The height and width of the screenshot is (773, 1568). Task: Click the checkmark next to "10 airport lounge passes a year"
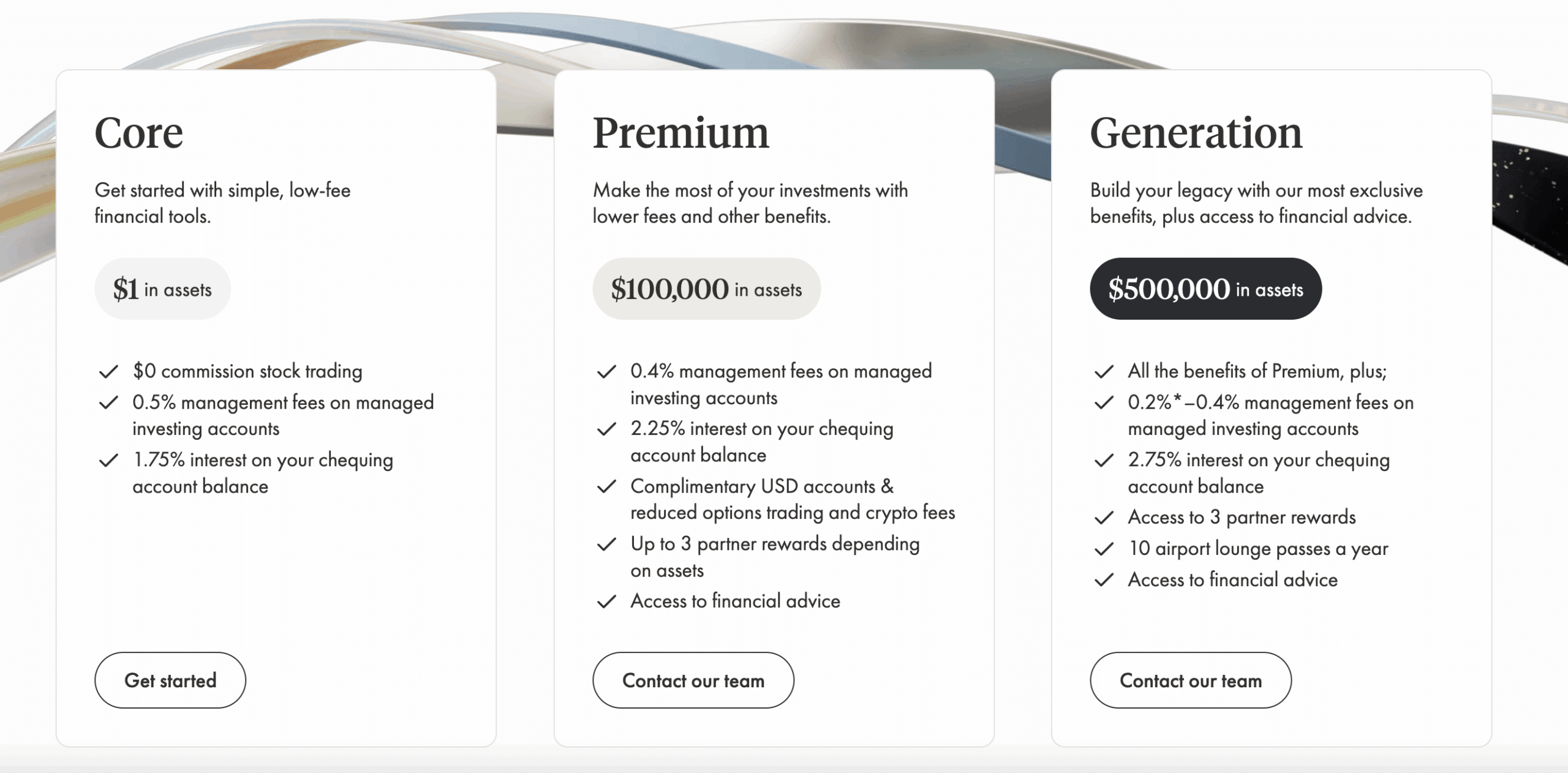(1105, 549)
